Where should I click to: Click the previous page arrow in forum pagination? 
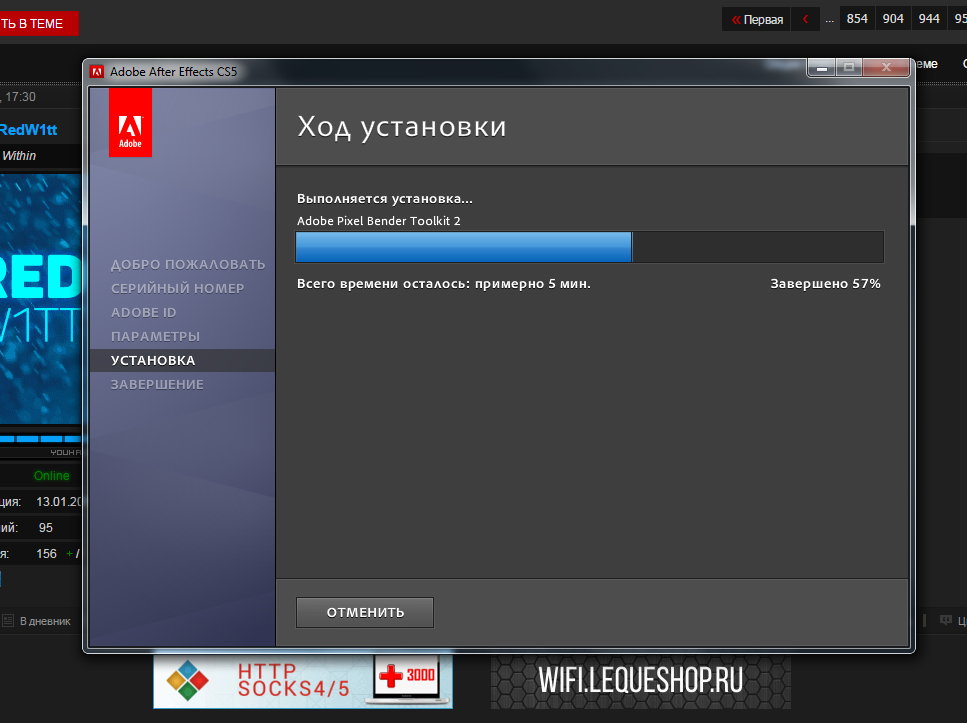tap(805, 19)
